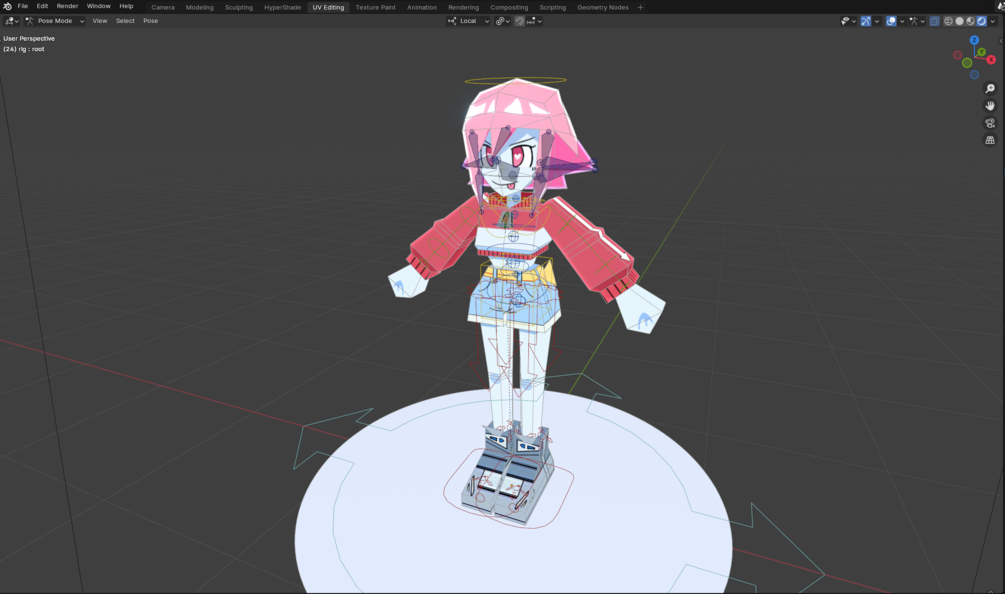Image resolution: width=1005 pixels, height=594 pixels.
Task: Click the 'User Perspective' viewport label
Action: pyautogui.click(x=29, y=38)
